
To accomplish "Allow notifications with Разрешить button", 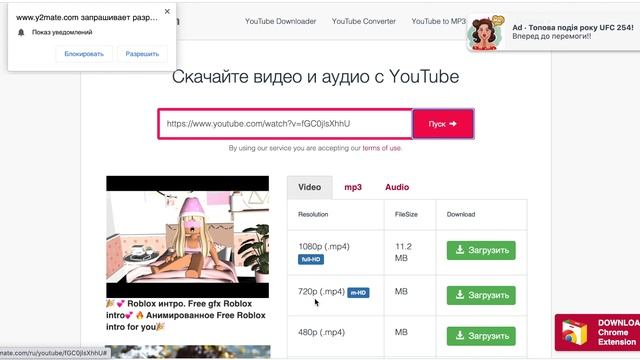I will coord(142,54).
